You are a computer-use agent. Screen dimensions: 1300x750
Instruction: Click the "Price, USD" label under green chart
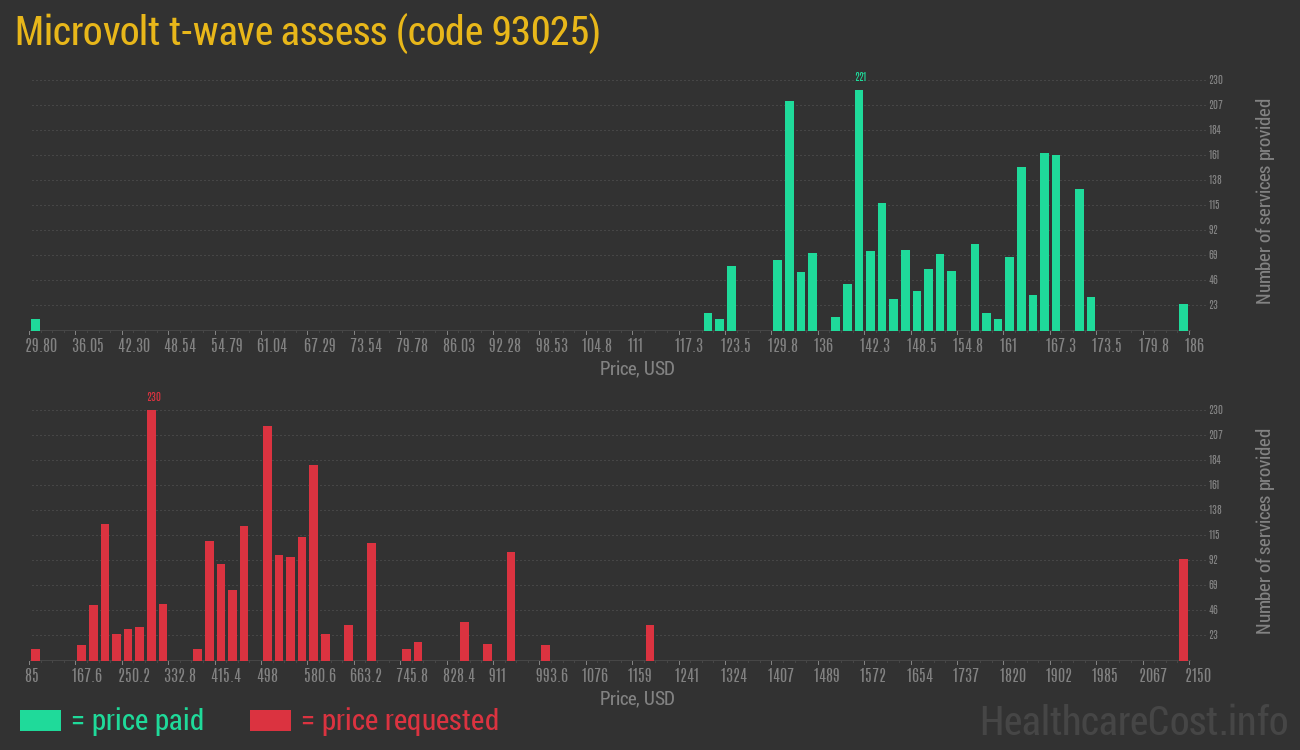[x=637, y=369]
